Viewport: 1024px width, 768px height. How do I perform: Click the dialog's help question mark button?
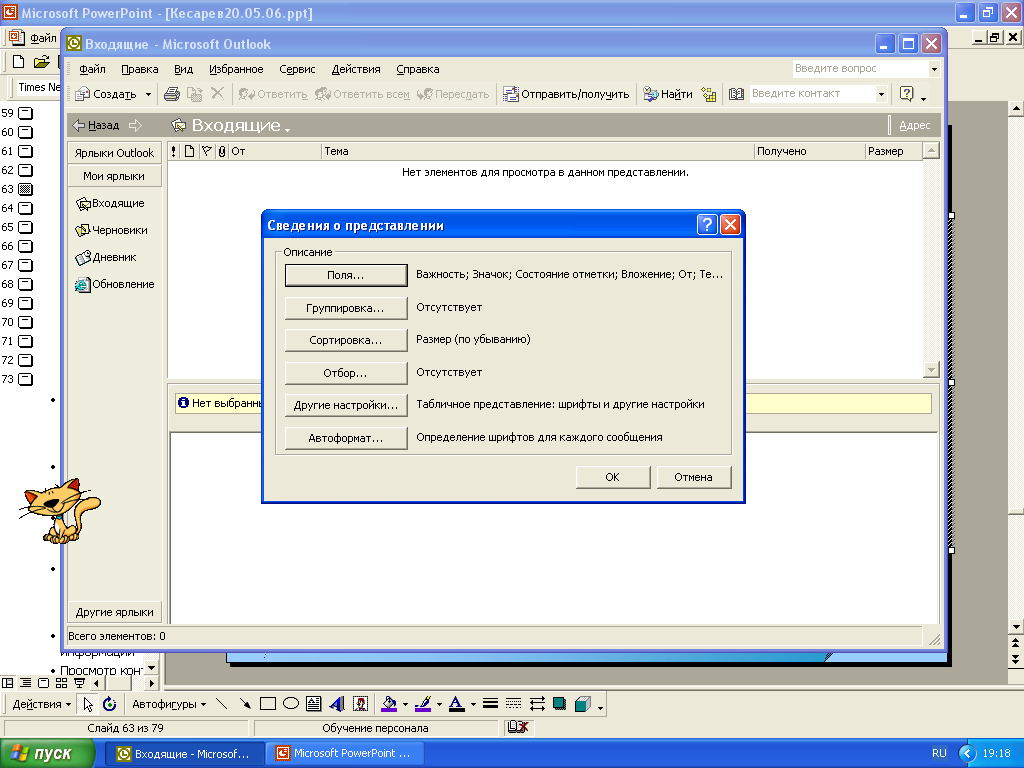pos(707,225)
